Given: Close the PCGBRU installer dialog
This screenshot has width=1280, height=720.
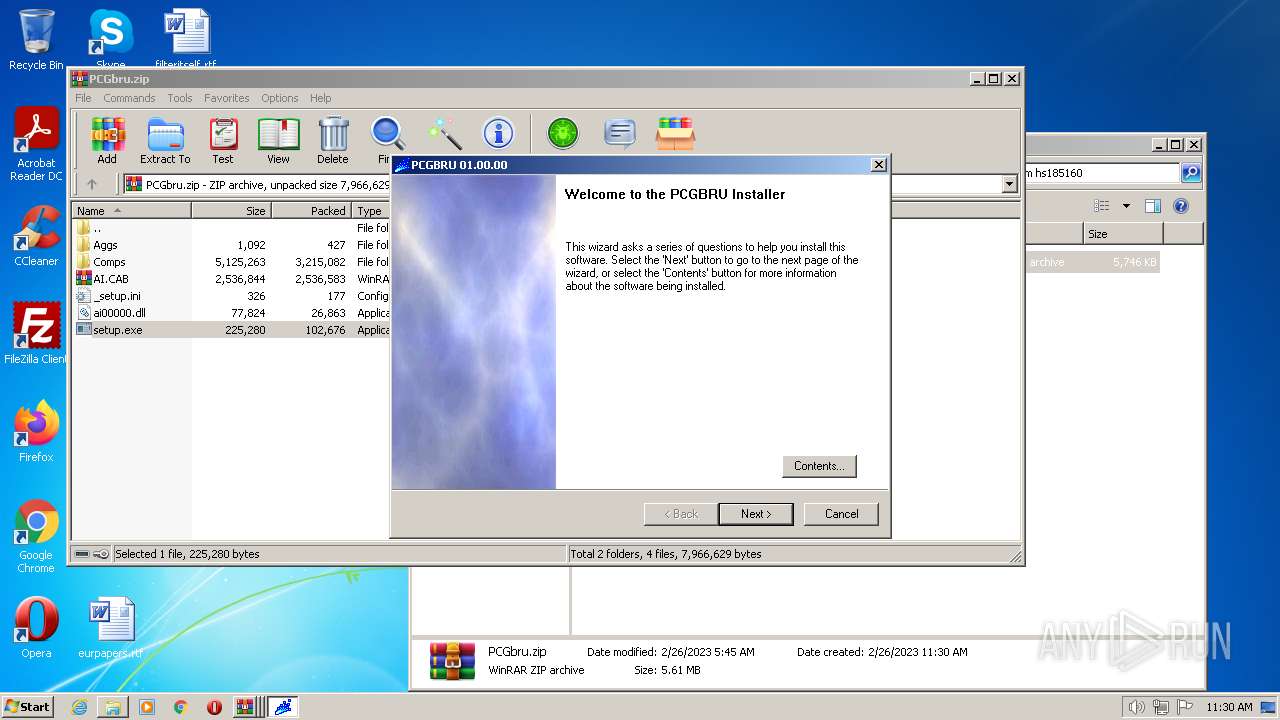Looking at the screenshot, I should point(878,165).
